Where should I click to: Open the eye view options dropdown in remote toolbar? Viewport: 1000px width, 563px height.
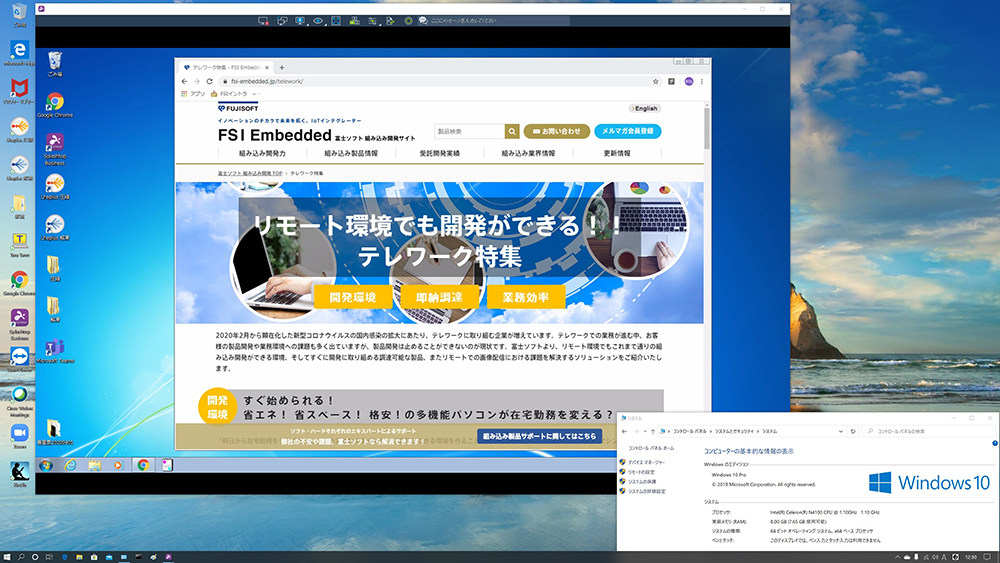318,21
